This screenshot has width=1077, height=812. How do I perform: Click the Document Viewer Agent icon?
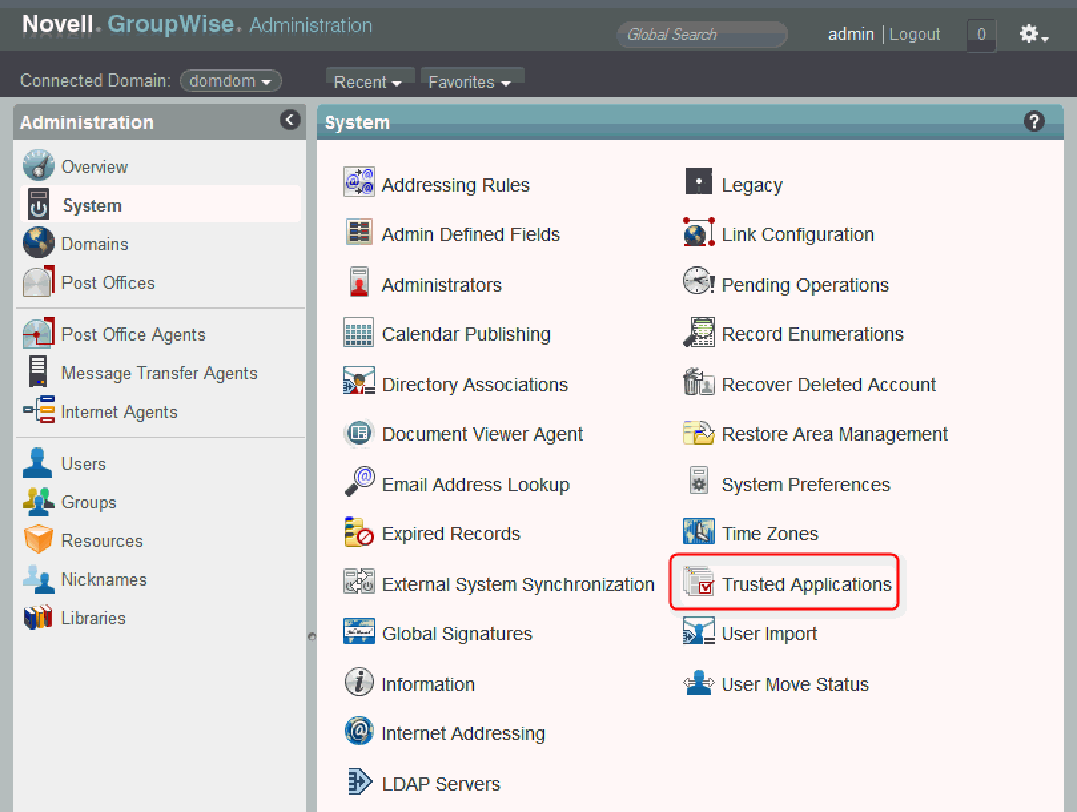(359, 433)
